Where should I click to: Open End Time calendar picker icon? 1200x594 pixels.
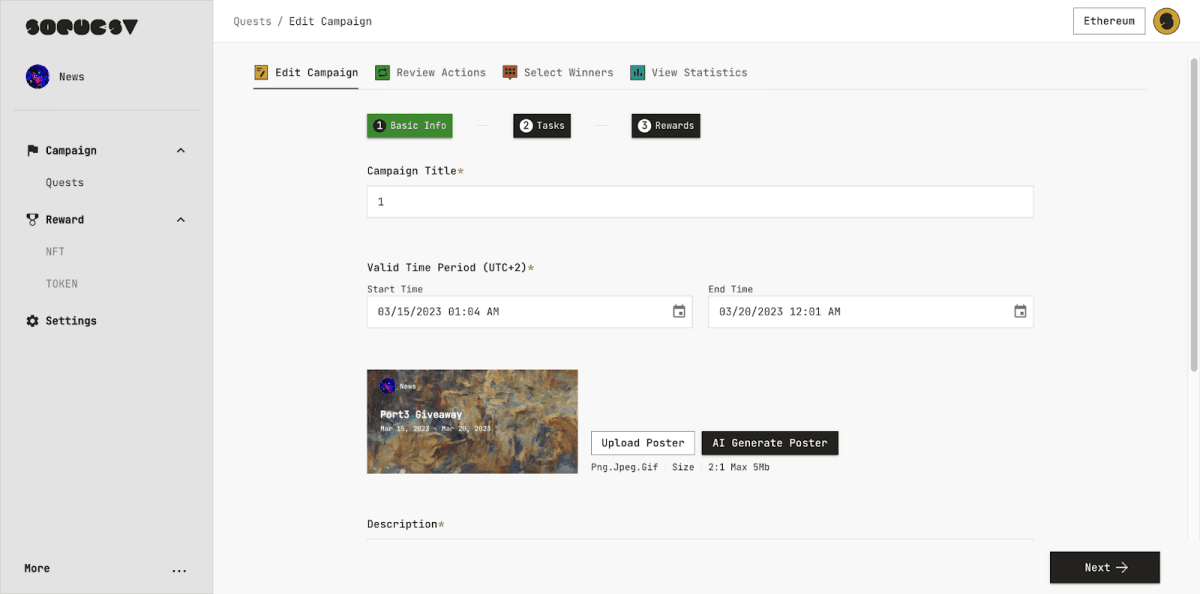(x=1020, y=312)
